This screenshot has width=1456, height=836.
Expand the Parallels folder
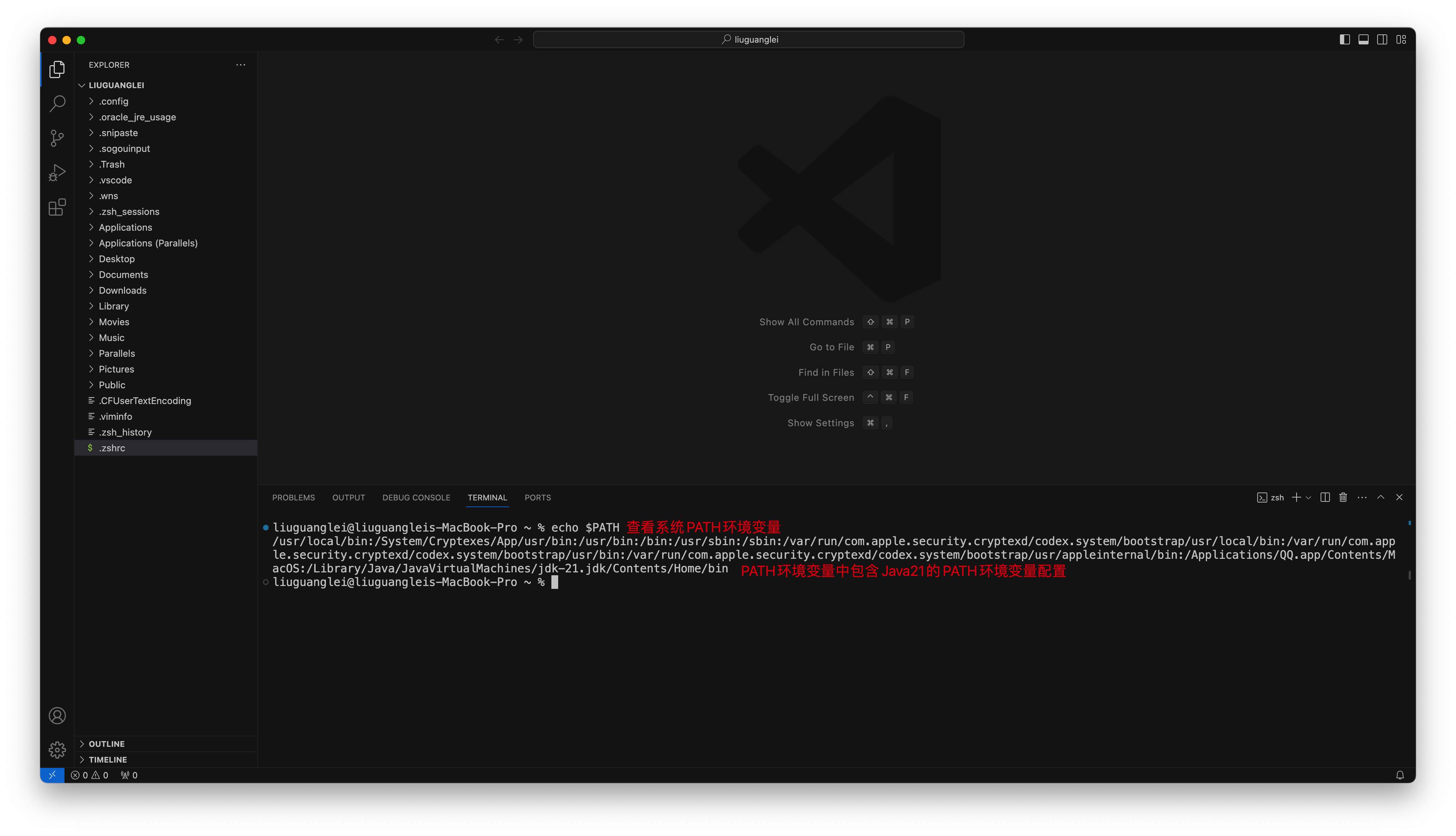pyautogui.click(x=166, y=354)
